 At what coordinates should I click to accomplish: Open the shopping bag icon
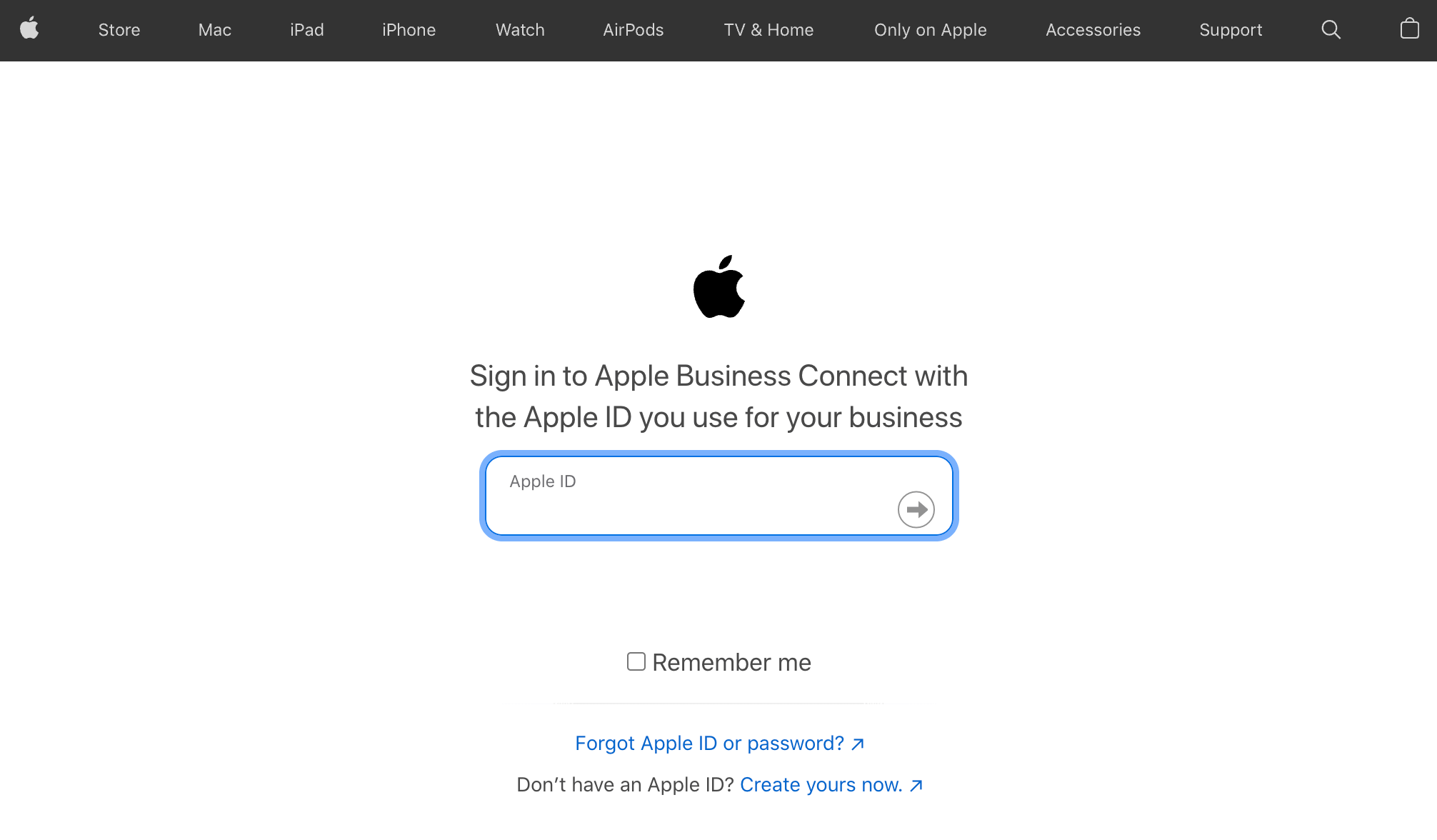pos(1409,29)
